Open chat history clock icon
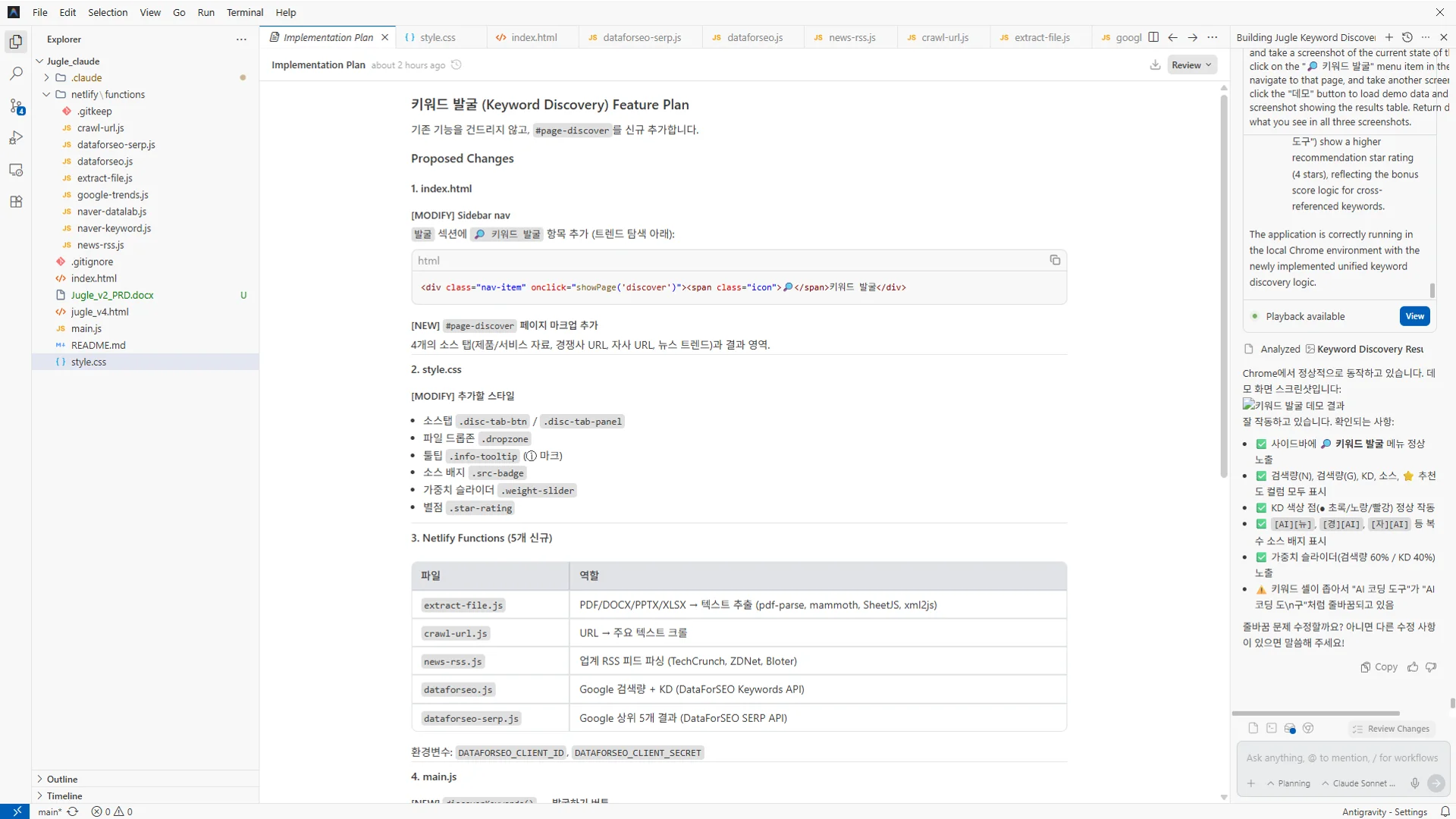 pos(1407,37)
